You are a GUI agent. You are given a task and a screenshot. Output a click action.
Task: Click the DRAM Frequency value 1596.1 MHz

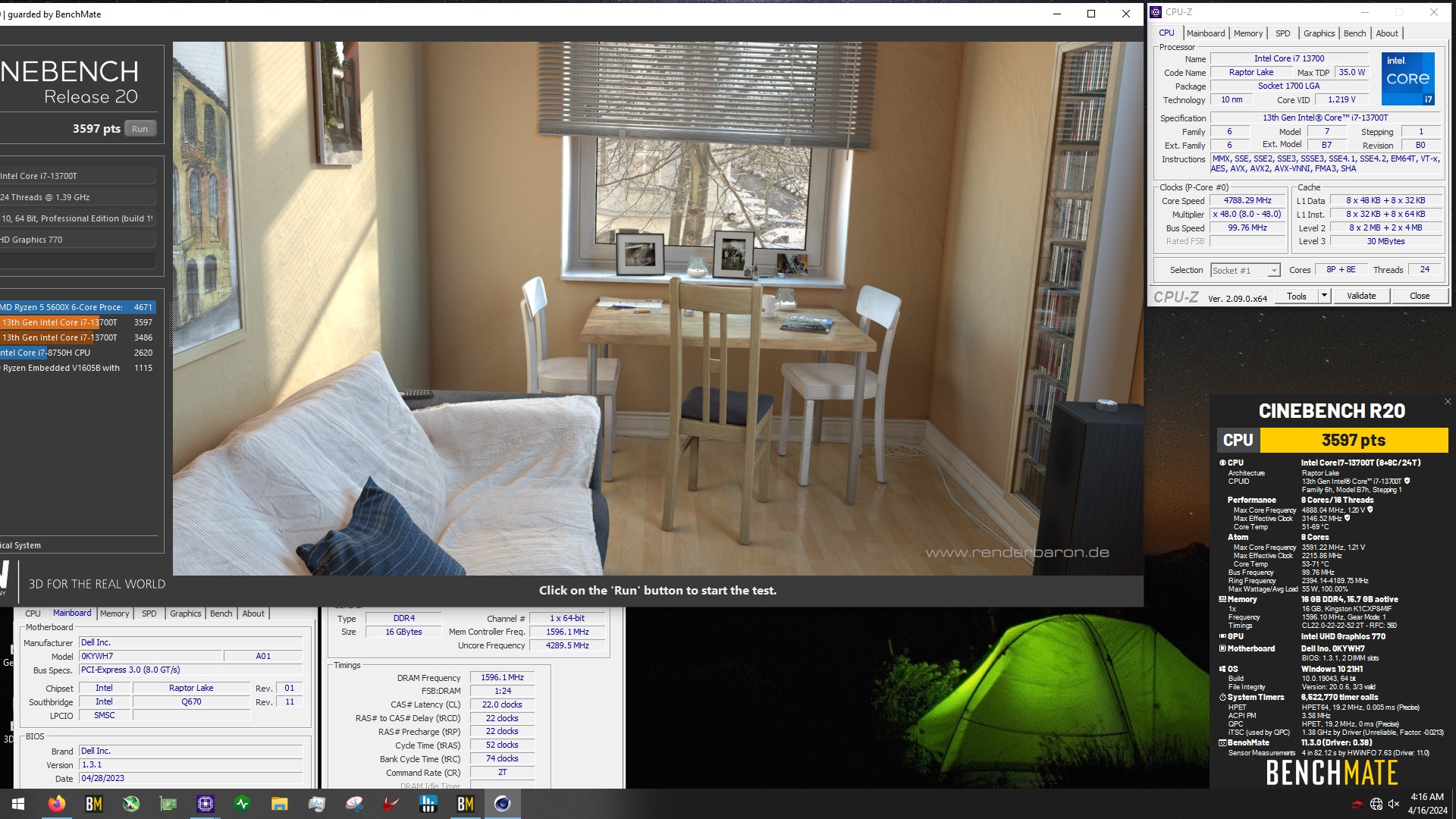[x=502, y=677]
